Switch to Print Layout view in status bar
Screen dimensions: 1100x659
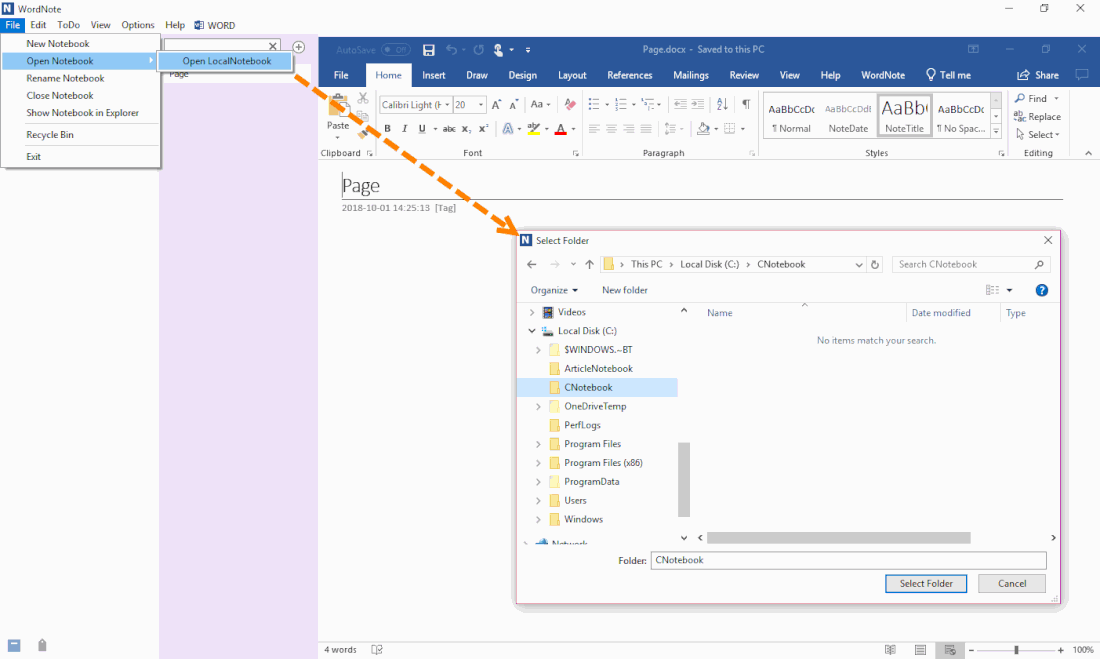coord(920,650)
